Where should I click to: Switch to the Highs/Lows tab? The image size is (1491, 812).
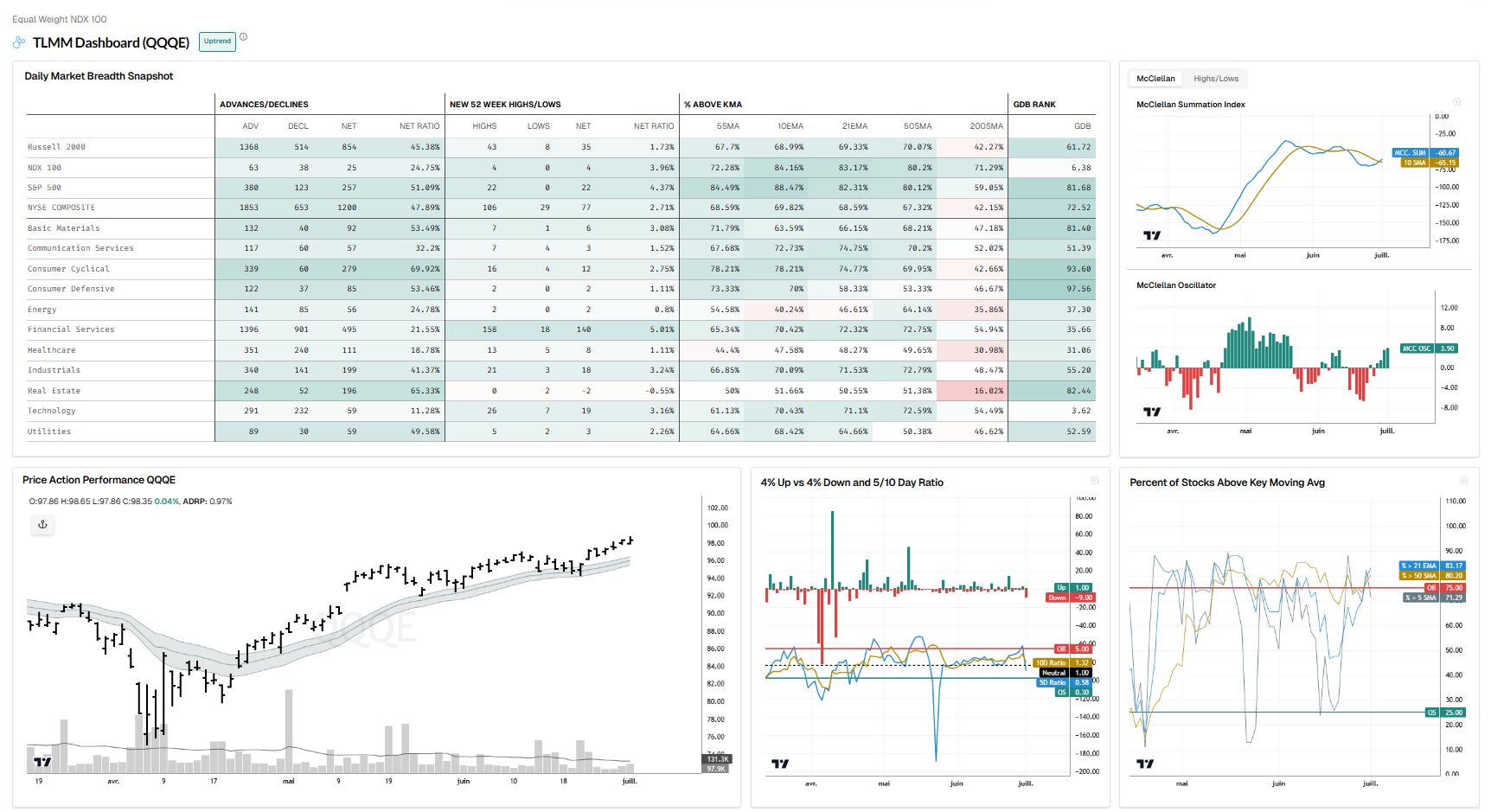[x=1216, y=79]
